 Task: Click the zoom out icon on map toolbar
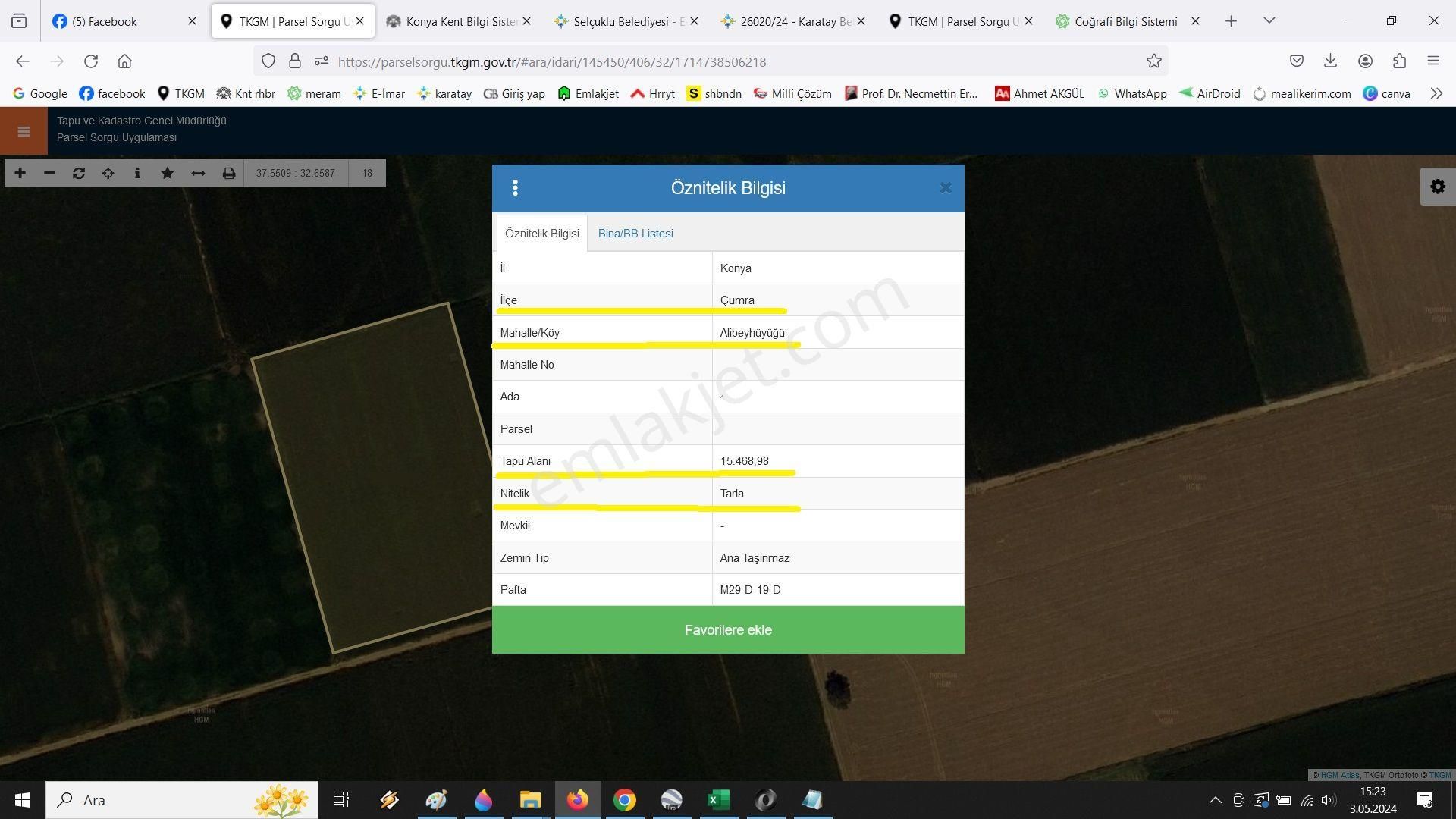[x=48, y=173]
